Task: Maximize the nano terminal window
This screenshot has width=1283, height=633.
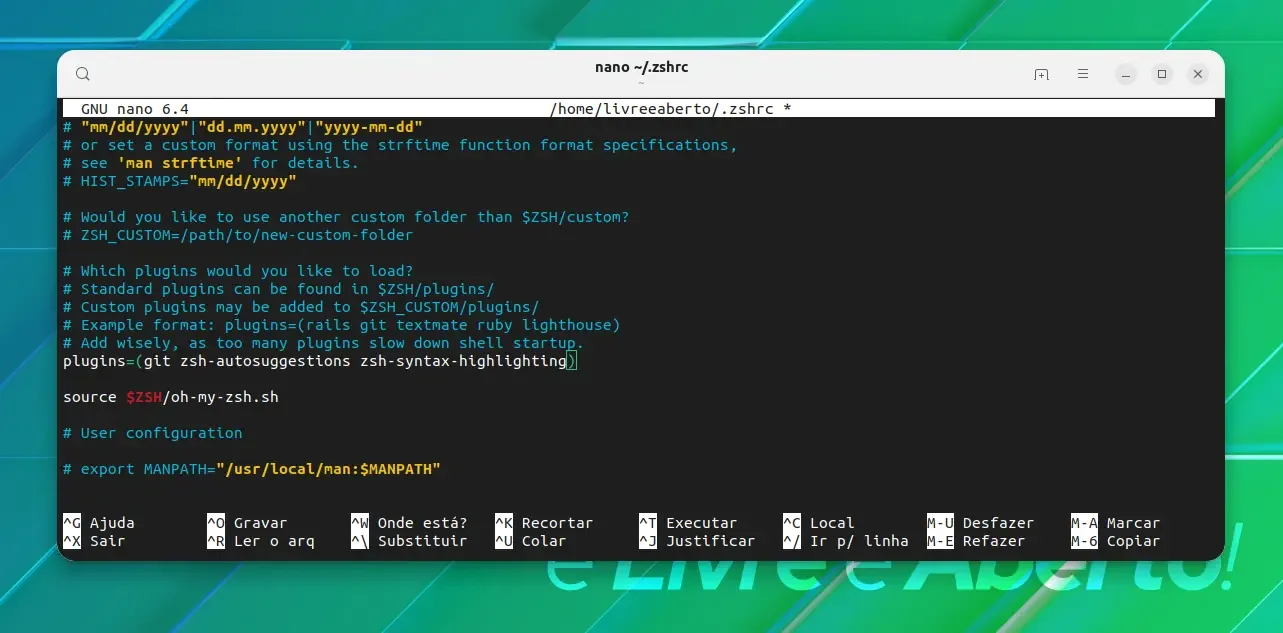Action: click(x=1162, y=74)
